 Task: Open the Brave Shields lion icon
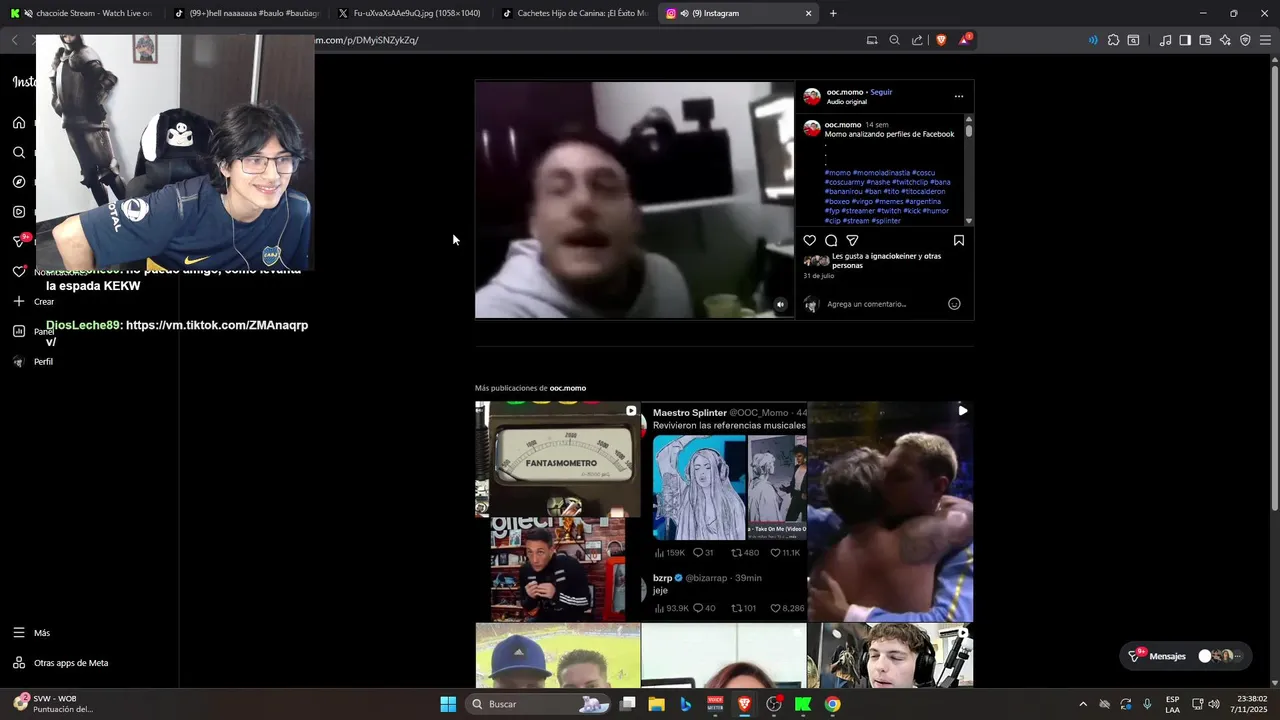[941, 40]
